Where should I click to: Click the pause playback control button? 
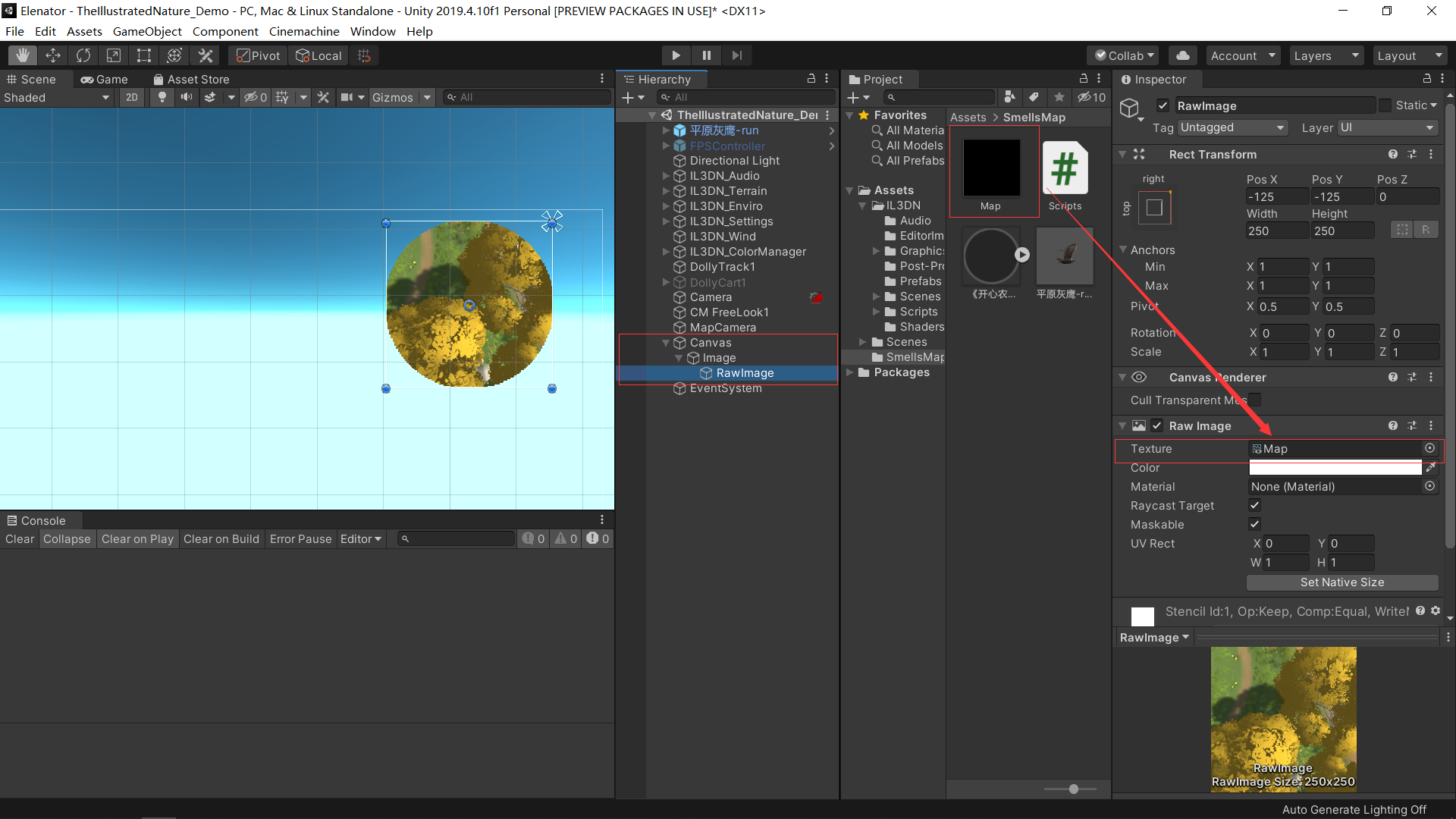click(706, 55)
